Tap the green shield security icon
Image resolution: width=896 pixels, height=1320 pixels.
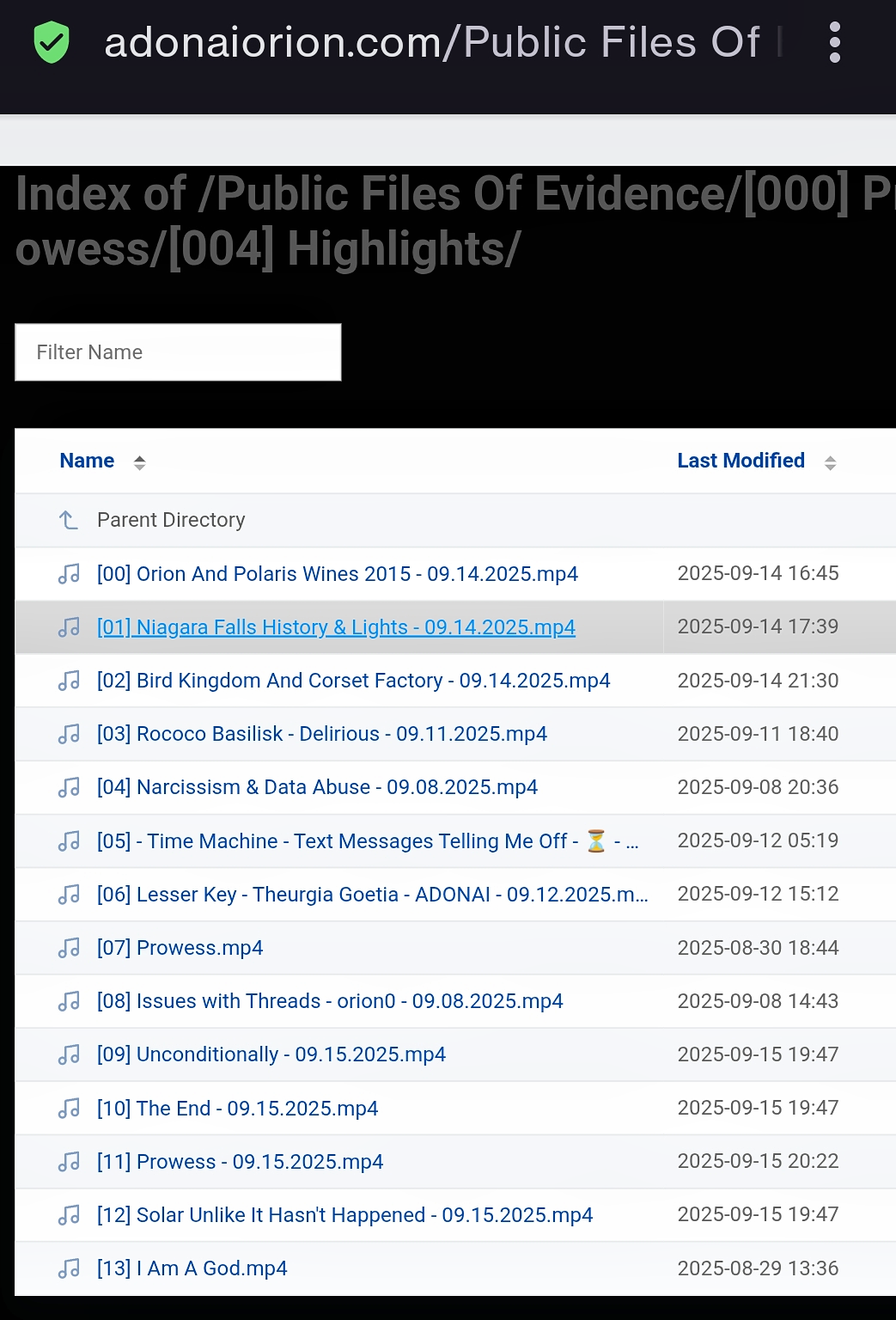pyautogui.click(x=52, y=43)
